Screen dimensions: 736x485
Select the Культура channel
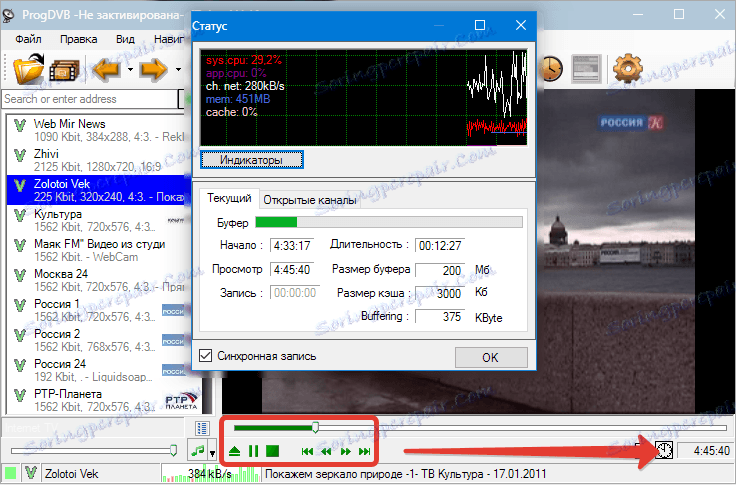tap(96, 220)
